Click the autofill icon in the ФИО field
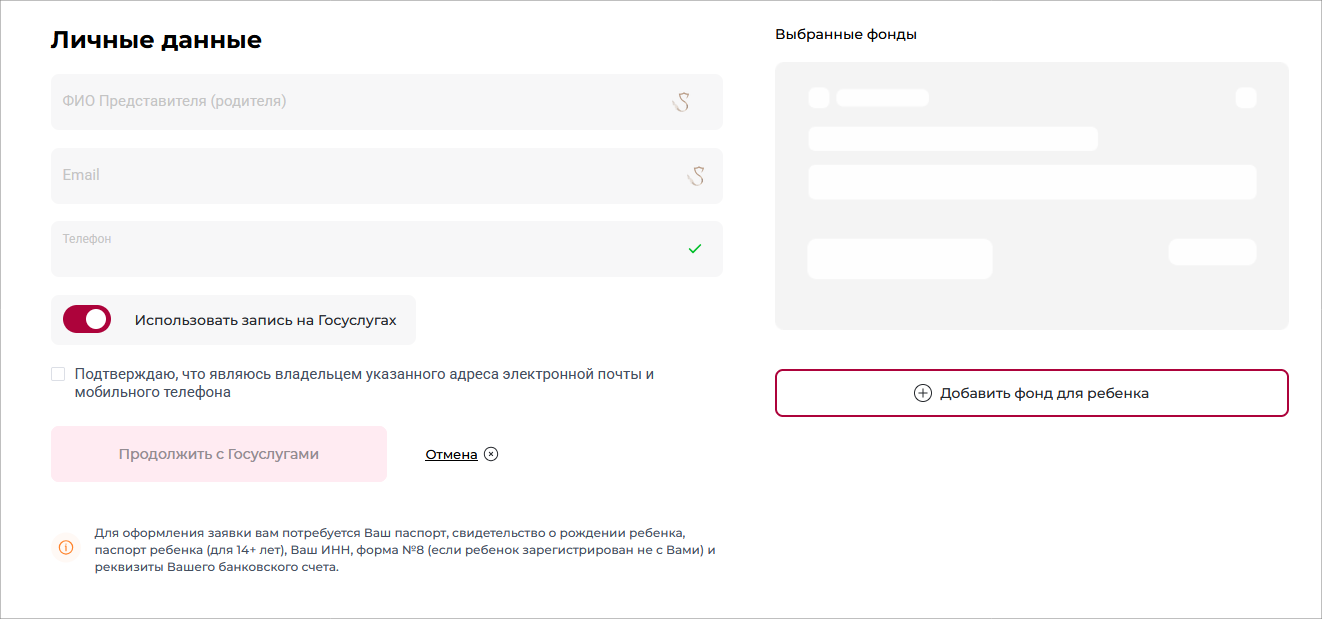 pyautogui.click(x=681, y=101)
